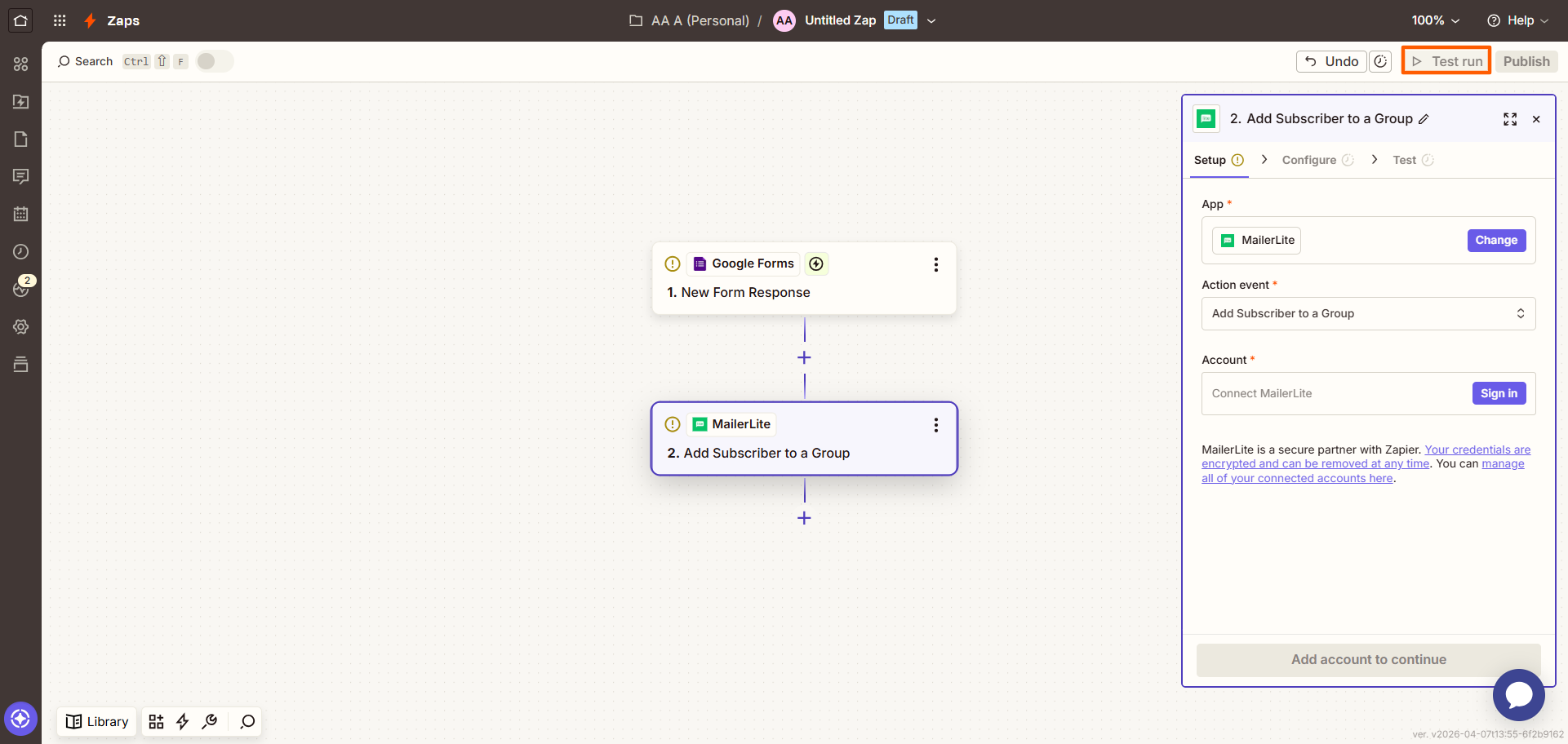The width and height of the screenshot is (1568, 744).
Task: Open three-dot menu on Google Forms step
Action: click(x=936, y=264)
